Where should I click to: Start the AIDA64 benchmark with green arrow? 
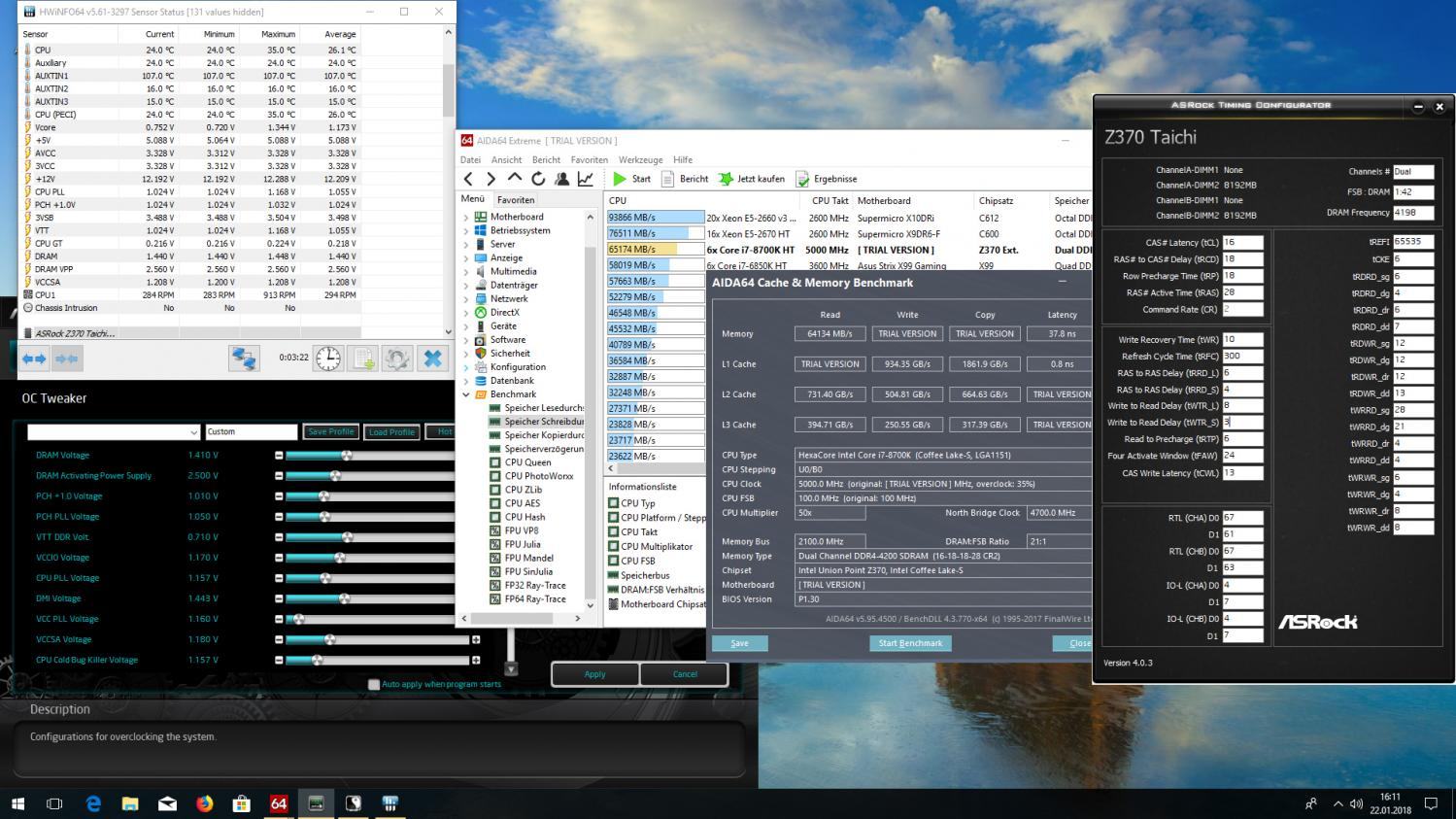[631, 179]
